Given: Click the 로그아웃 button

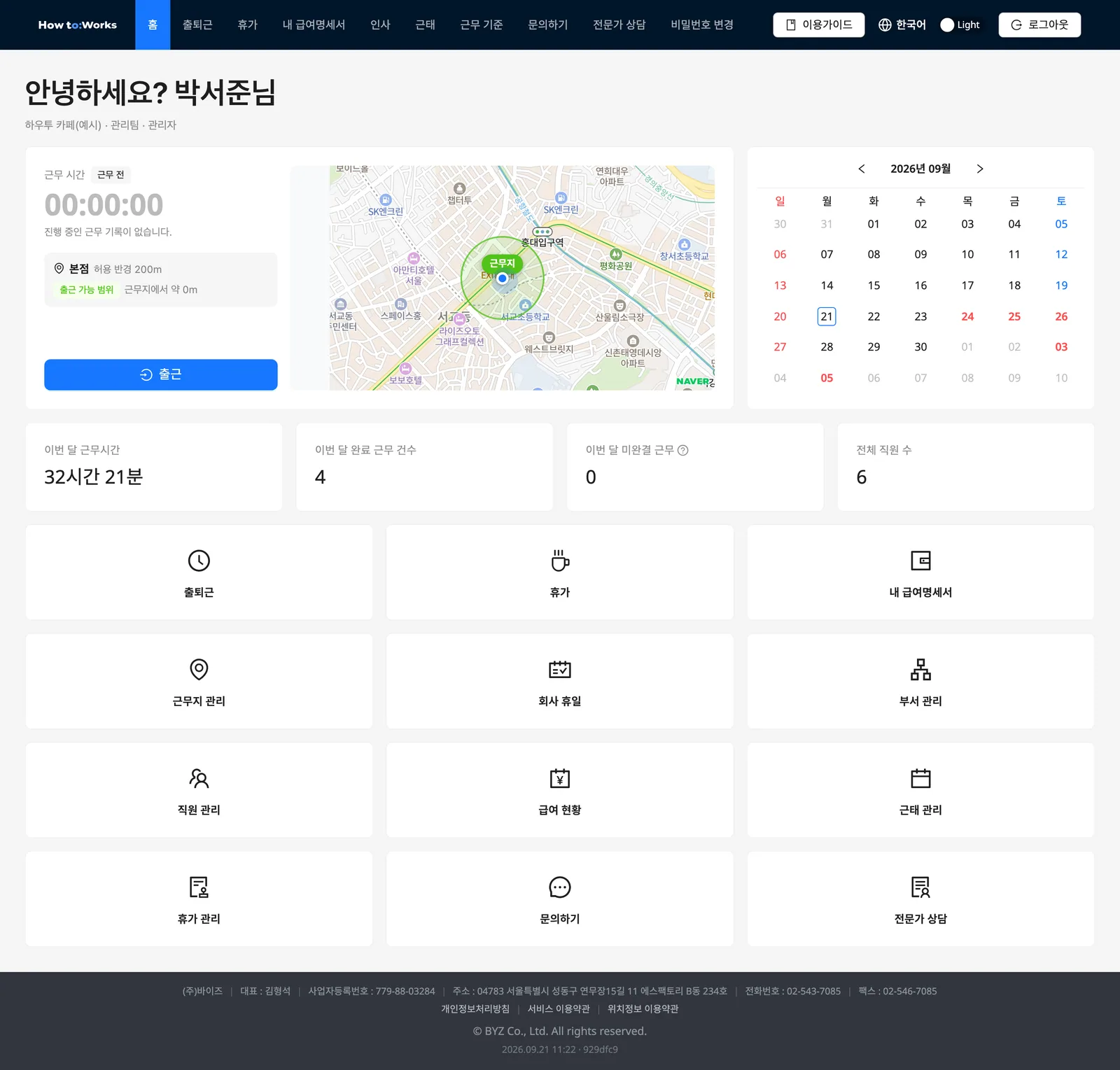Looking at the screenshot, I should point(1039,24).
